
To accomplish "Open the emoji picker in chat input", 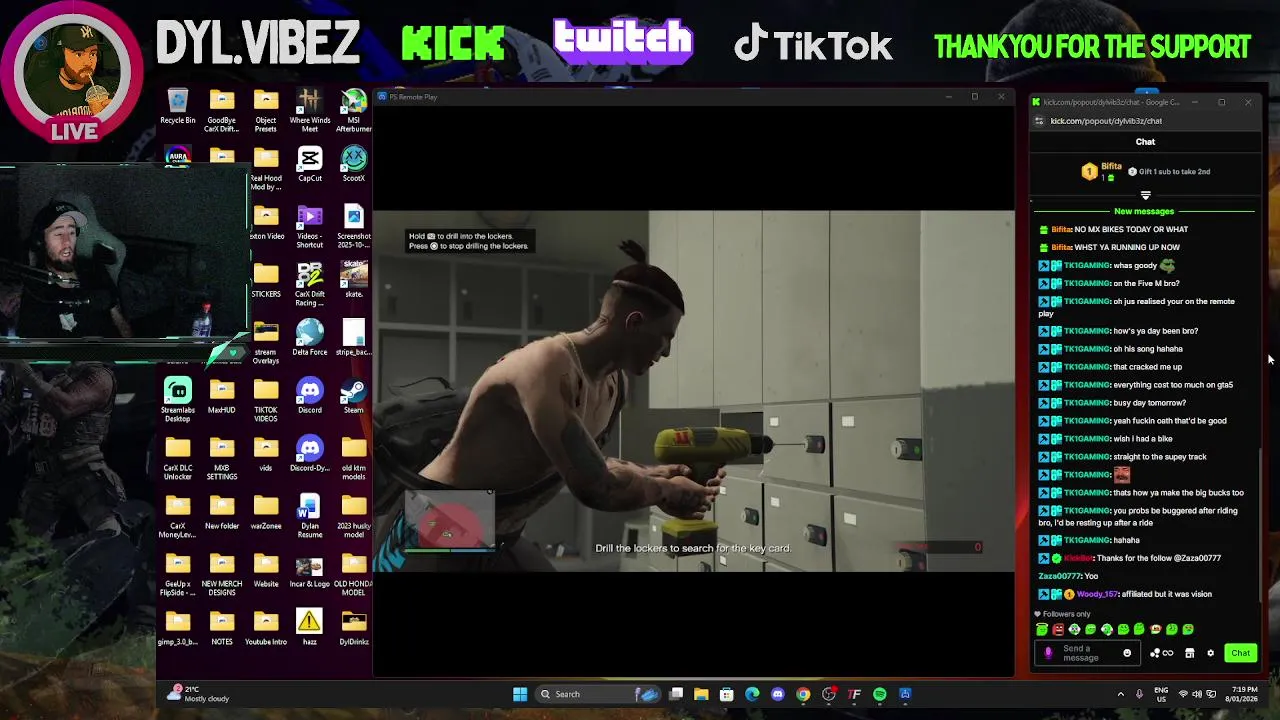I will [1127, 653].
